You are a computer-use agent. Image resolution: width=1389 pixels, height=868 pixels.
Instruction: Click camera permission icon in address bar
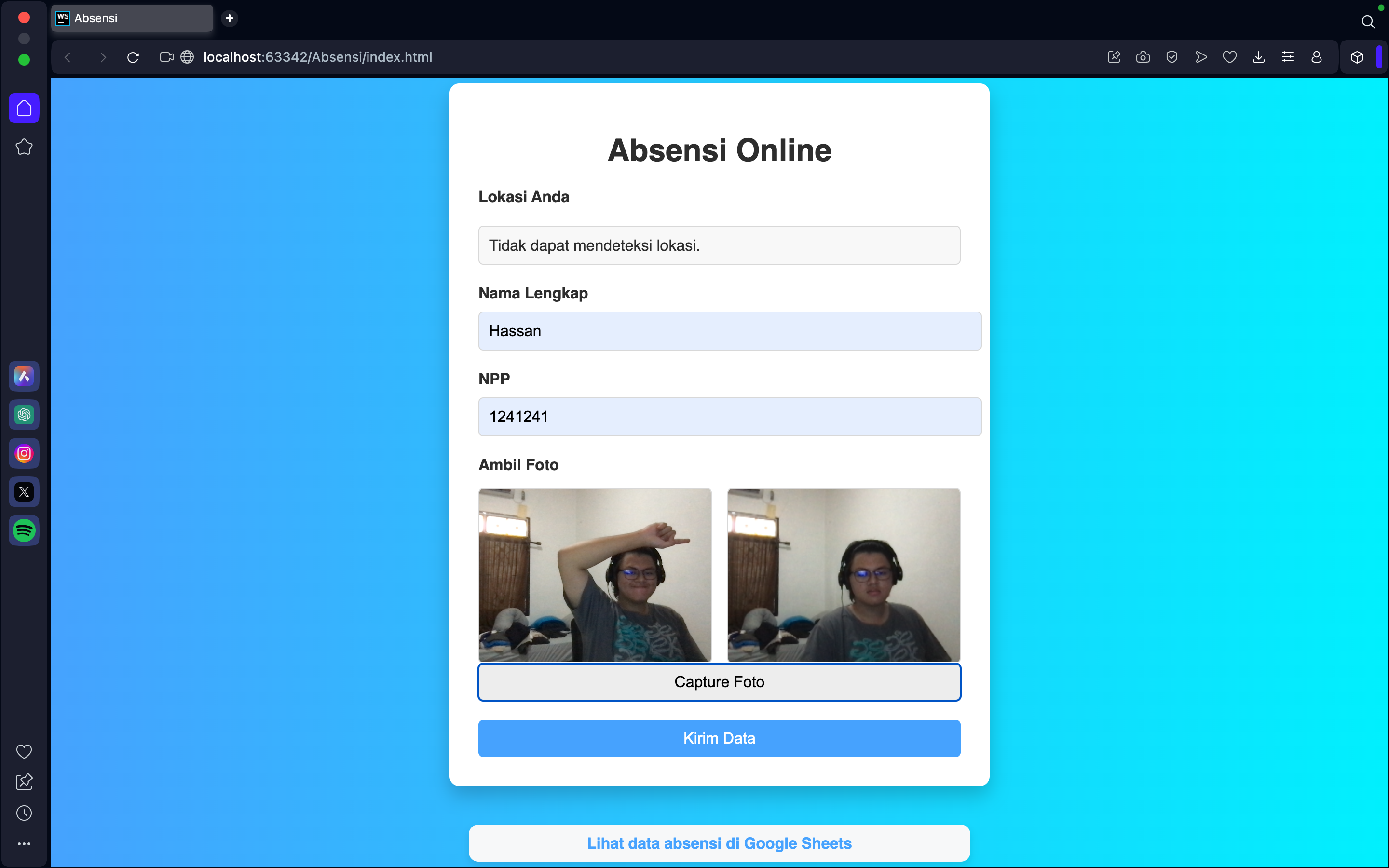166,57
